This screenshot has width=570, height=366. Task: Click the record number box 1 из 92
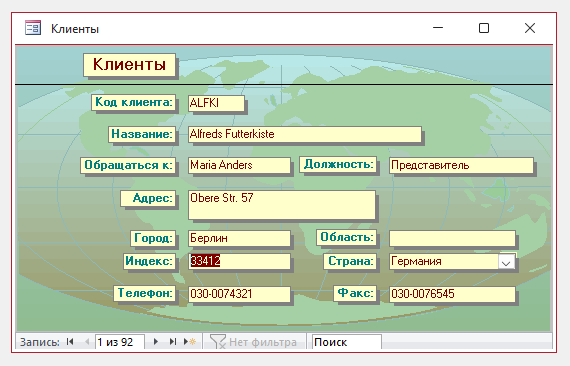tap(120, 342)
